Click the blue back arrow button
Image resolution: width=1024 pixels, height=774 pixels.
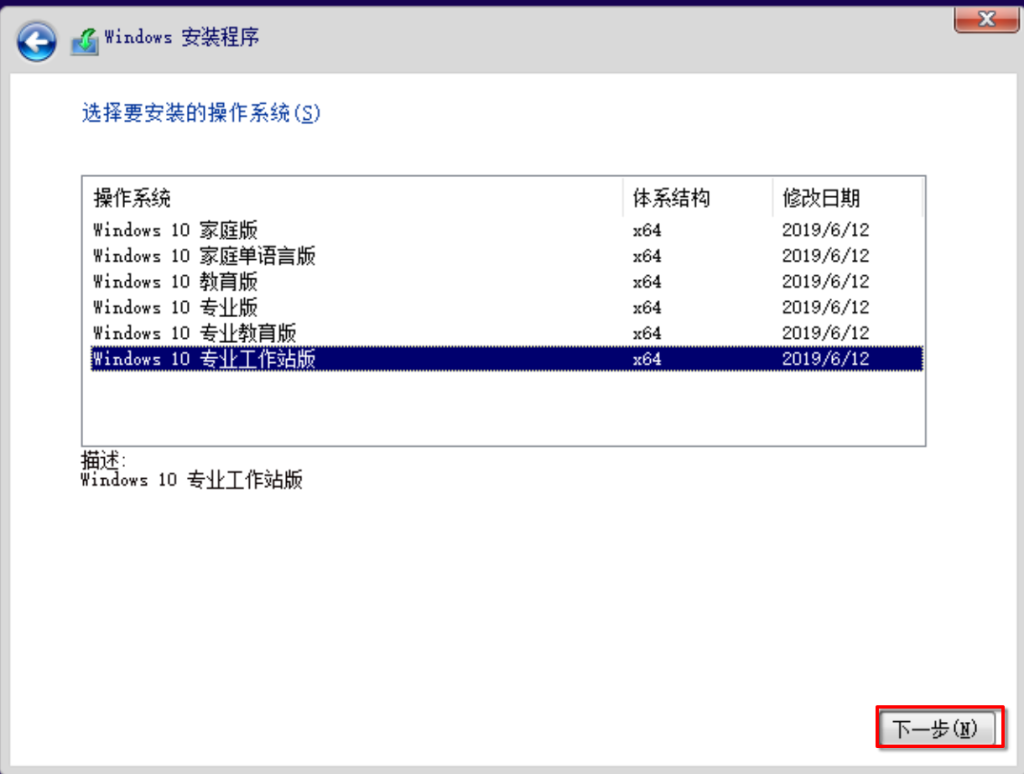tap(37, 42)
